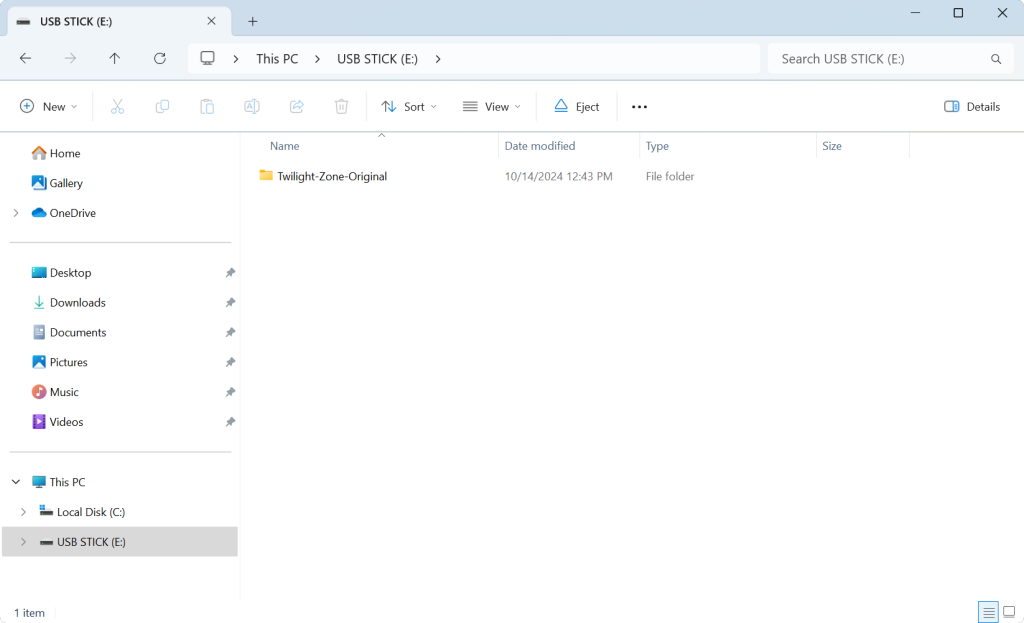Expand USB STICK (E:) tree node

(24, 542)
